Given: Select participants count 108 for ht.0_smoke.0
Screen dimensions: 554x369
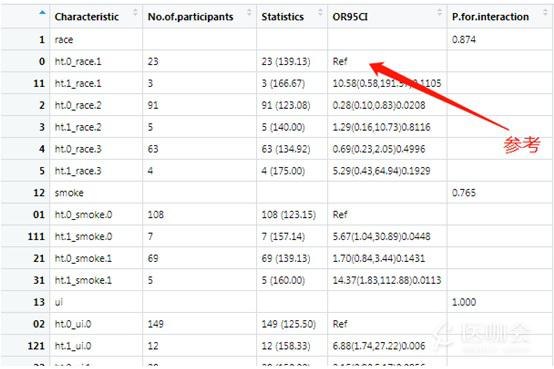Looking at the screenshot, I should pyautogui.click(x=155, y=215).
